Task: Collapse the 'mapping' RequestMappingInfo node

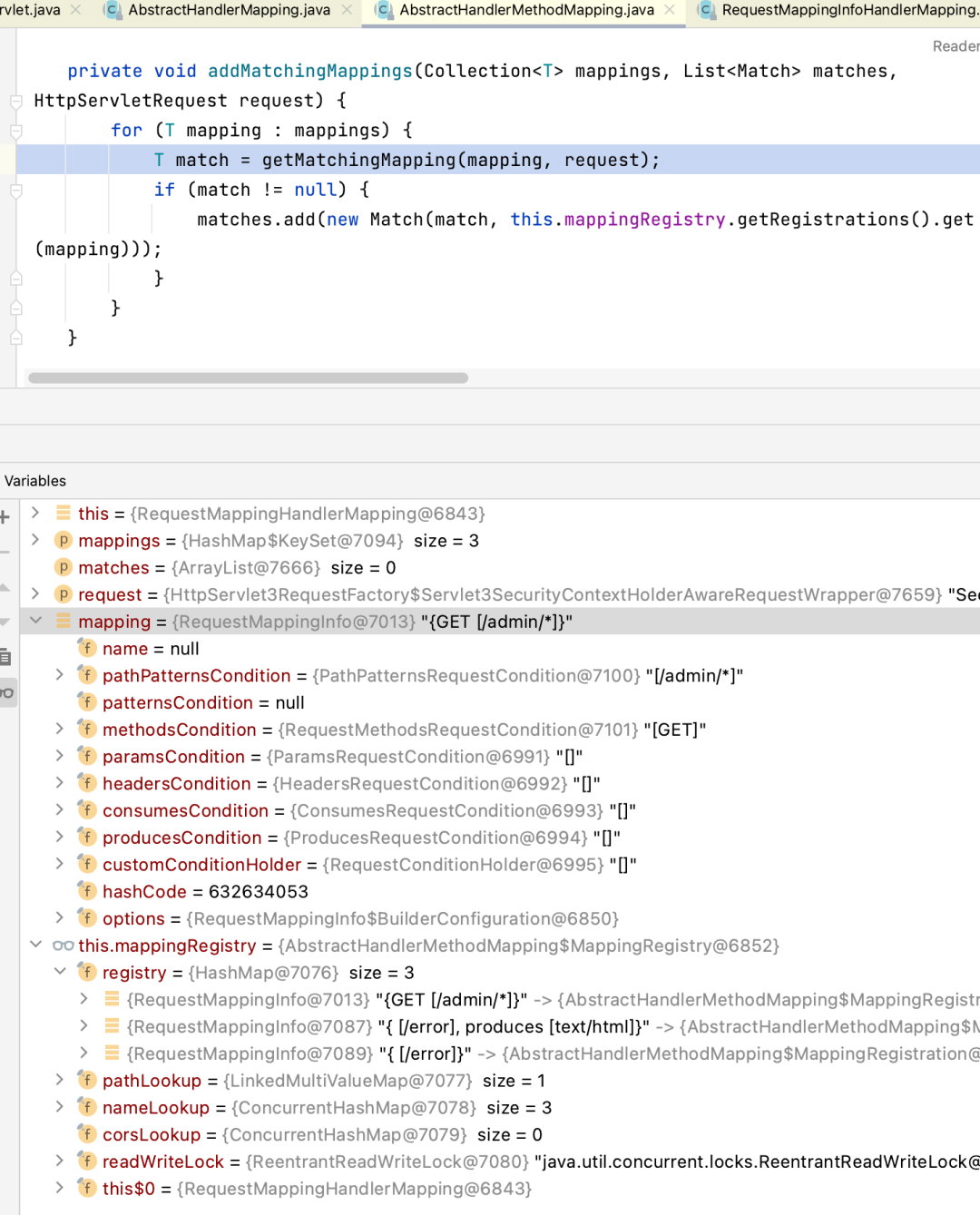Action: tap(35, 621)
